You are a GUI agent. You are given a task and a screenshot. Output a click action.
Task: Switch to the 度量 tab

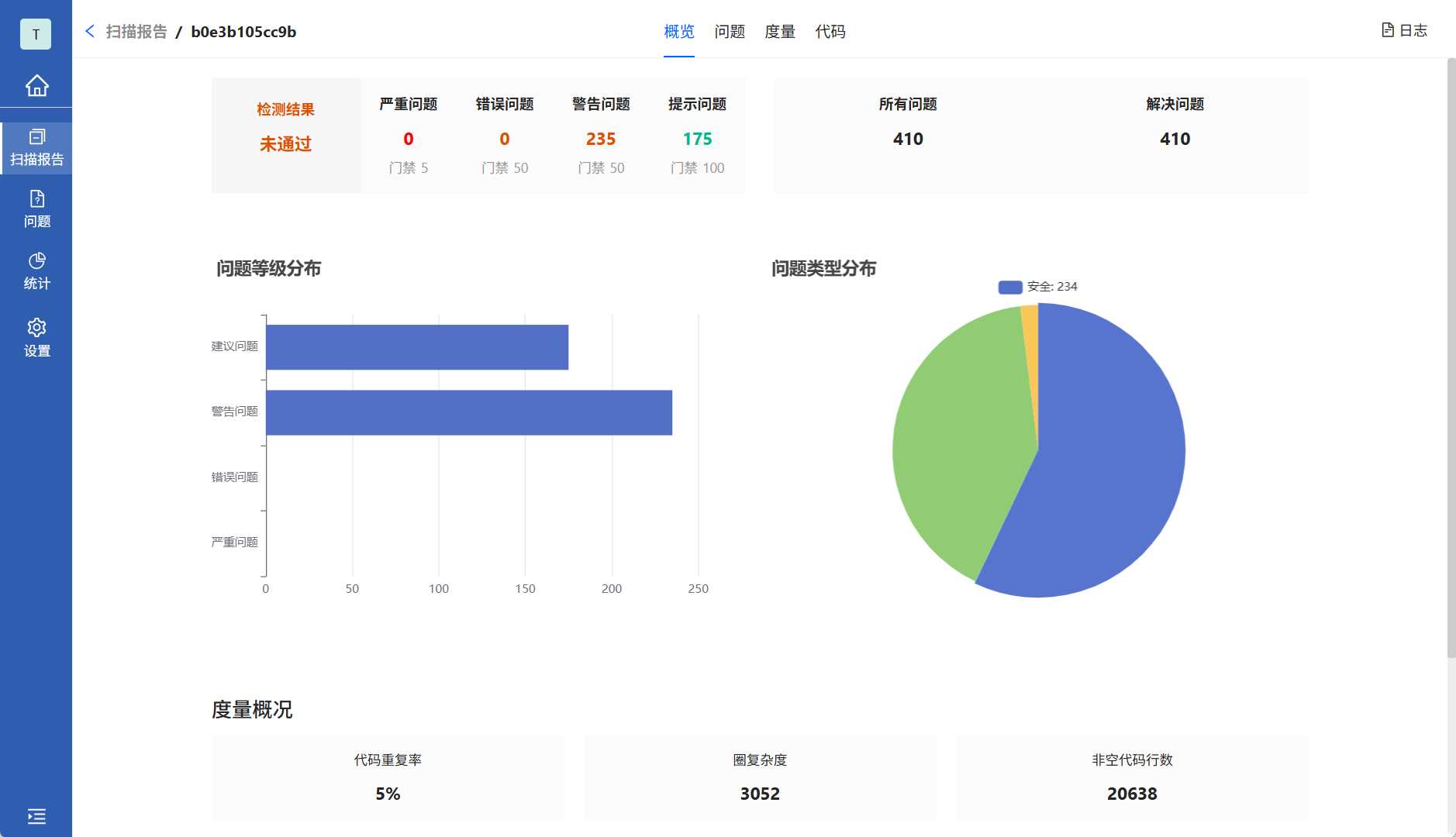780,32
